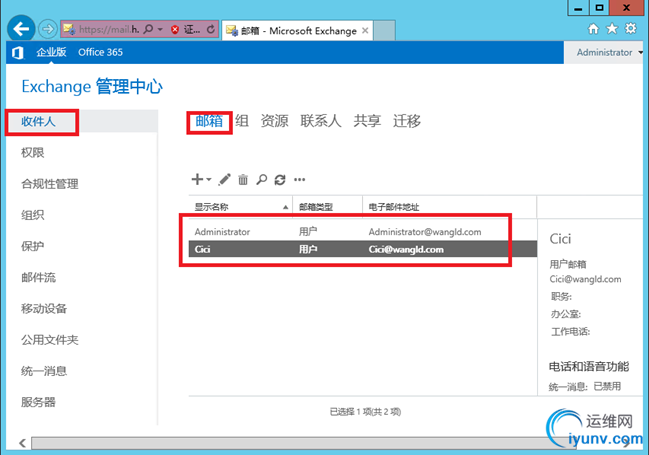Select the Administrator mailbox row
649x455 pixels.
[x=363, y=232]
